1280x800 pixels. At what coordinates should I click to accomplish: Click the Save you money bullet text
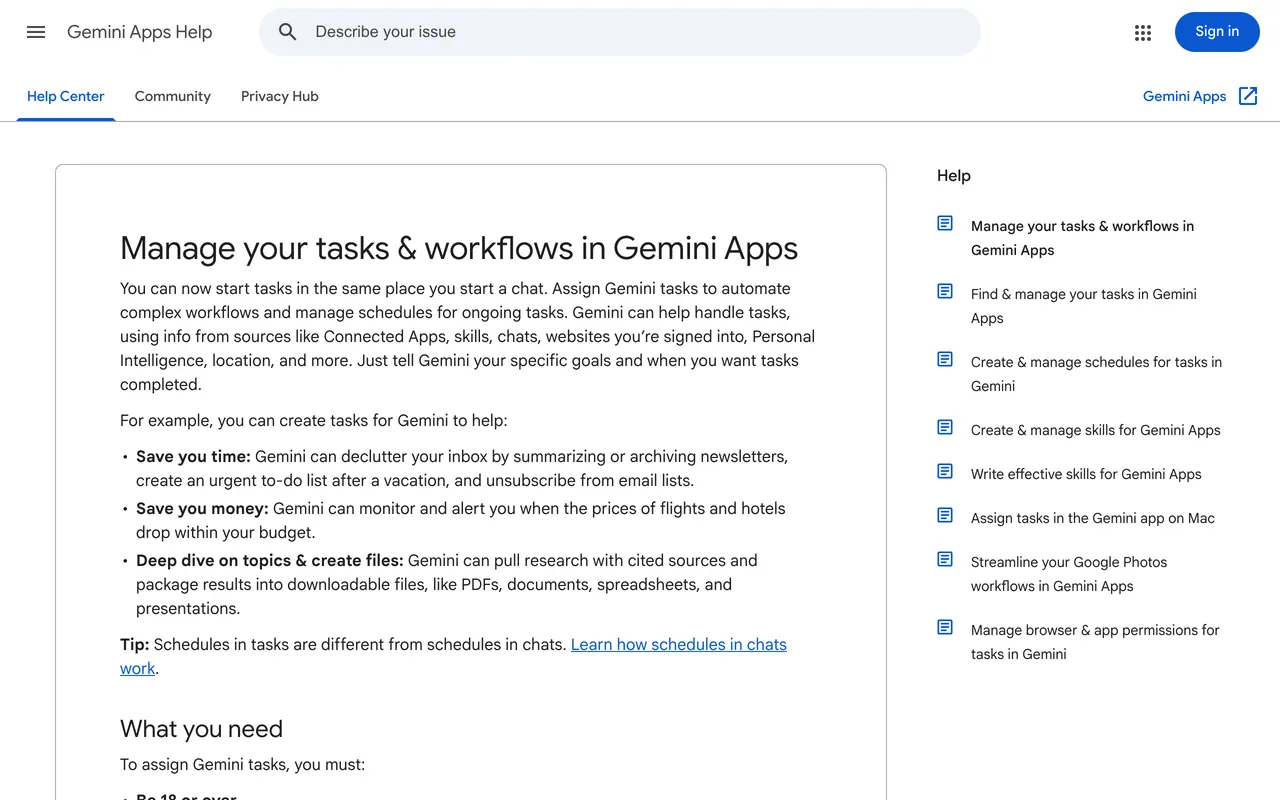coord(202,508)
